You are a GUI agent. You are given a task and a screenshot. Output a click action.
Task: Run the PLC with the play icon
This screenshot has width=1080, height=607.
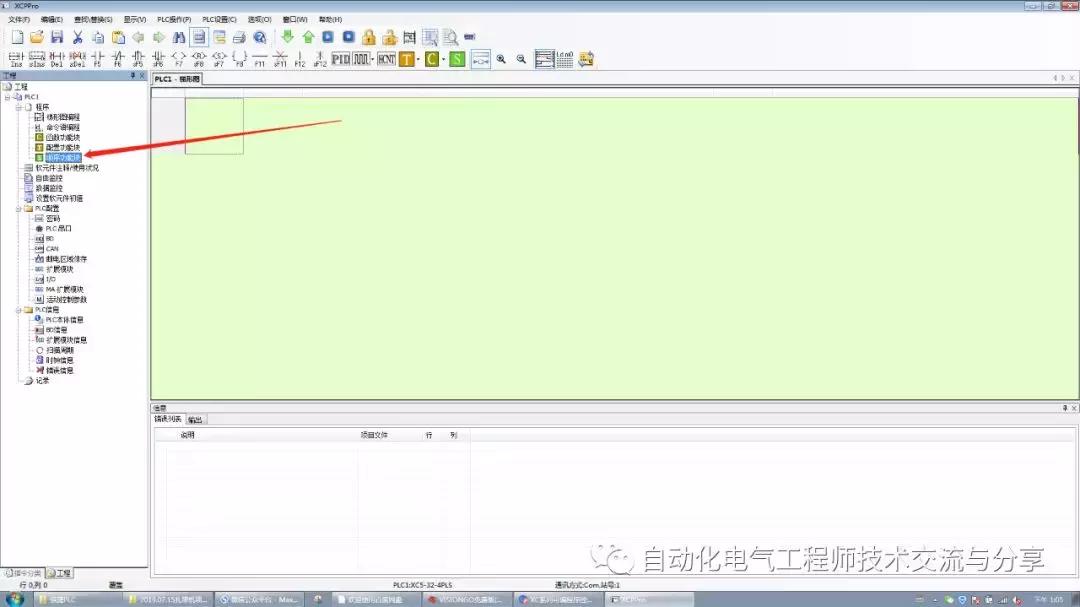tap(328, 36)
